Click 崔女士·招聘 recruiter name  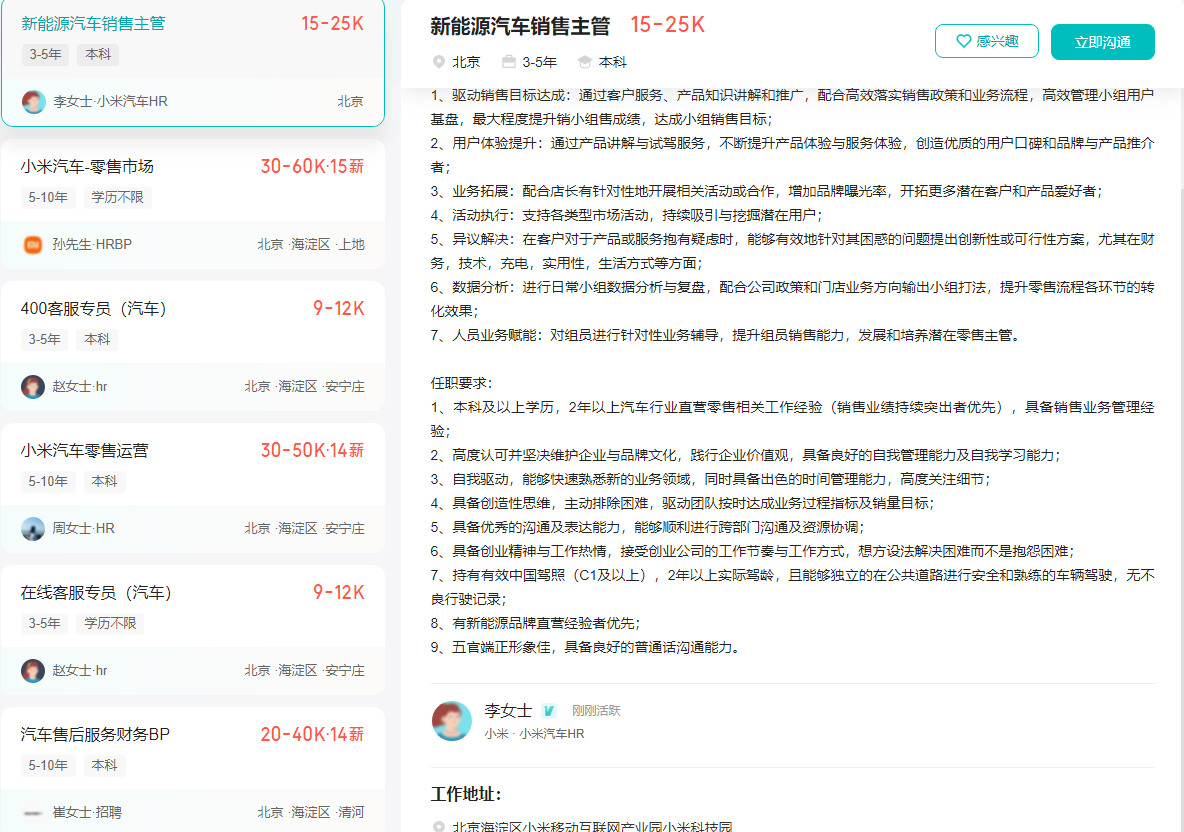(88, 812)
